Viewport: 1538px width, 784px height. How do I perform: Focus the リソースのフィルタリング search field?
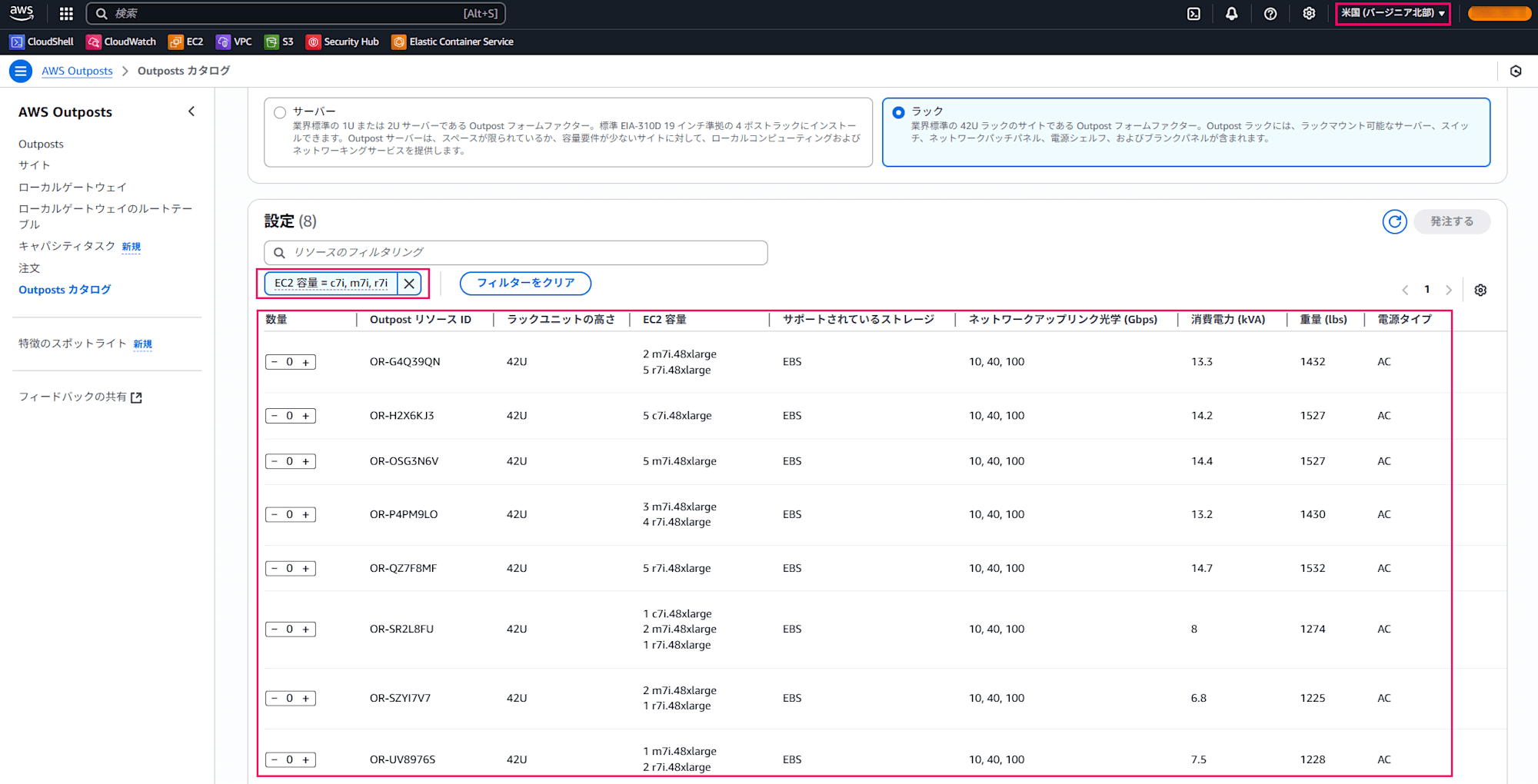tap(516, 253)
